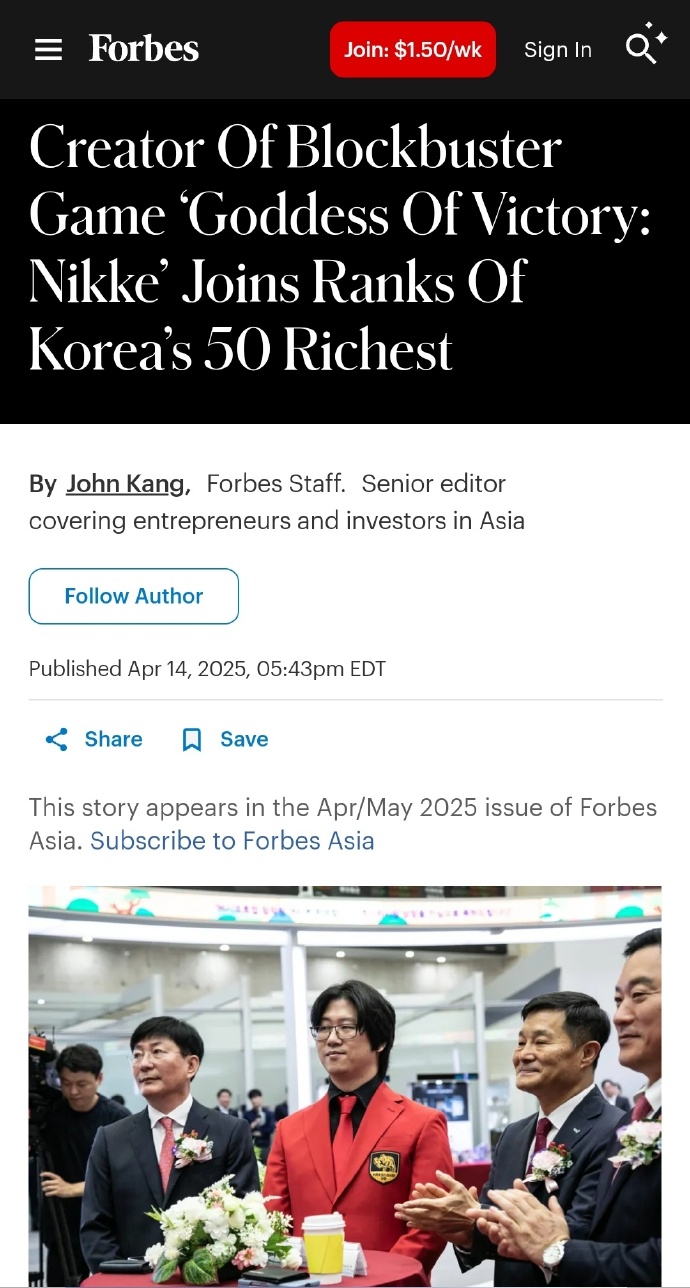Image resolution: width=690 pixels, height=1288 pixels.
Task: Click the Apr/May 2025 issue note text
Action: click(x=343, y=808)
